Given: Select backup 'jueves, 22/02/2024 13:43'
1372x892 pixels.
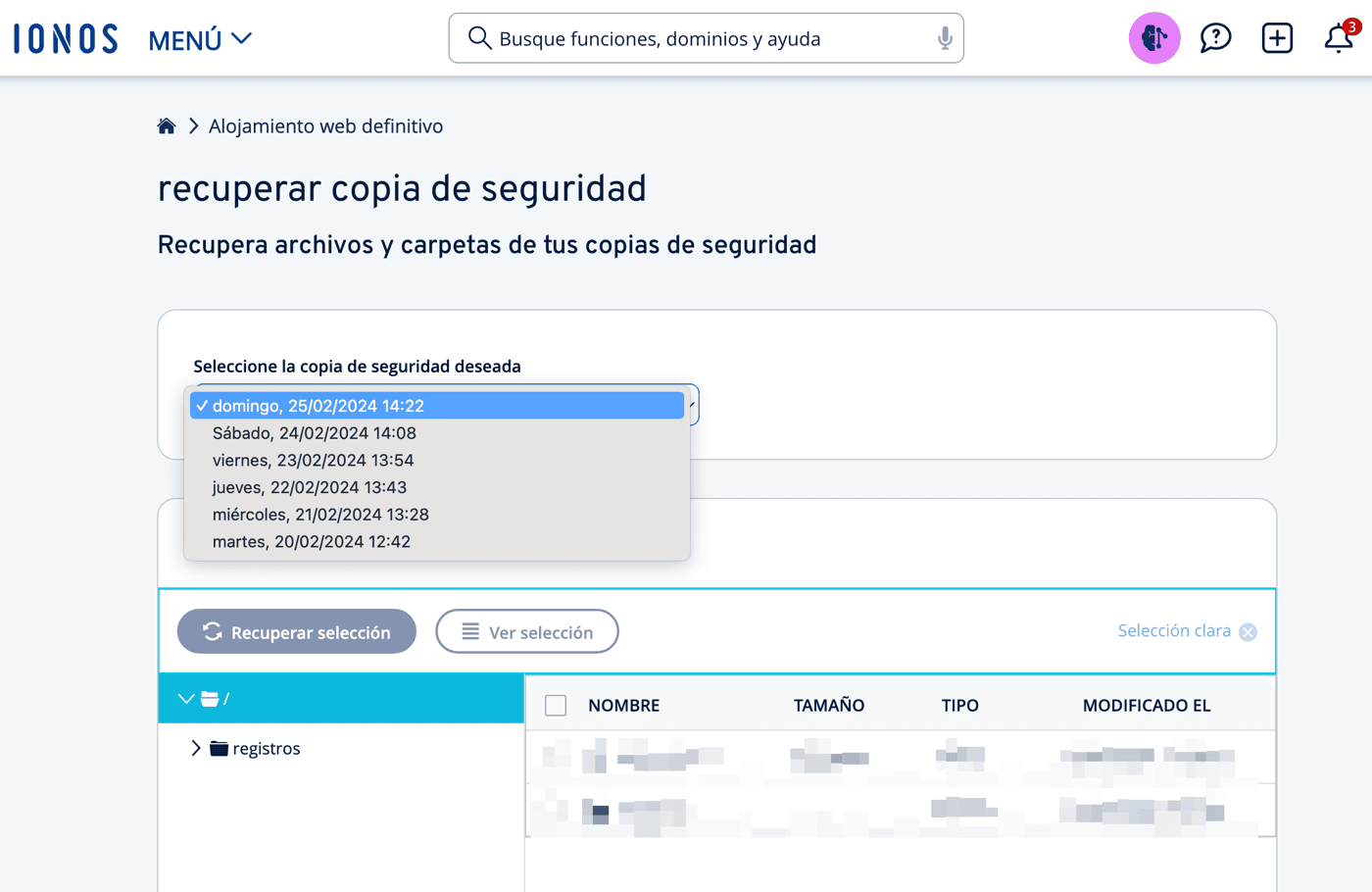Looking at the screenshot, I should point(437,487).
